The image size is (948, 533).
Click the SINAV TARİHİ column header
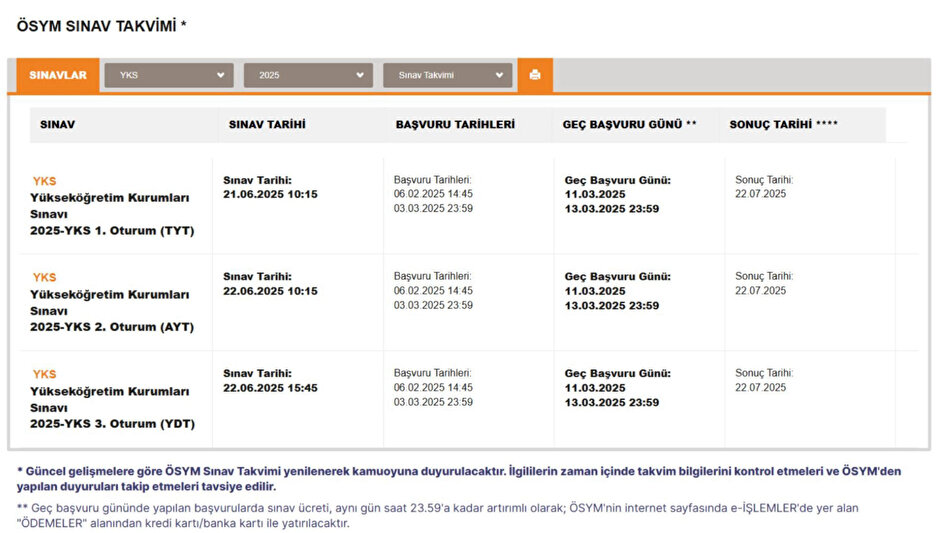[267, 124]
